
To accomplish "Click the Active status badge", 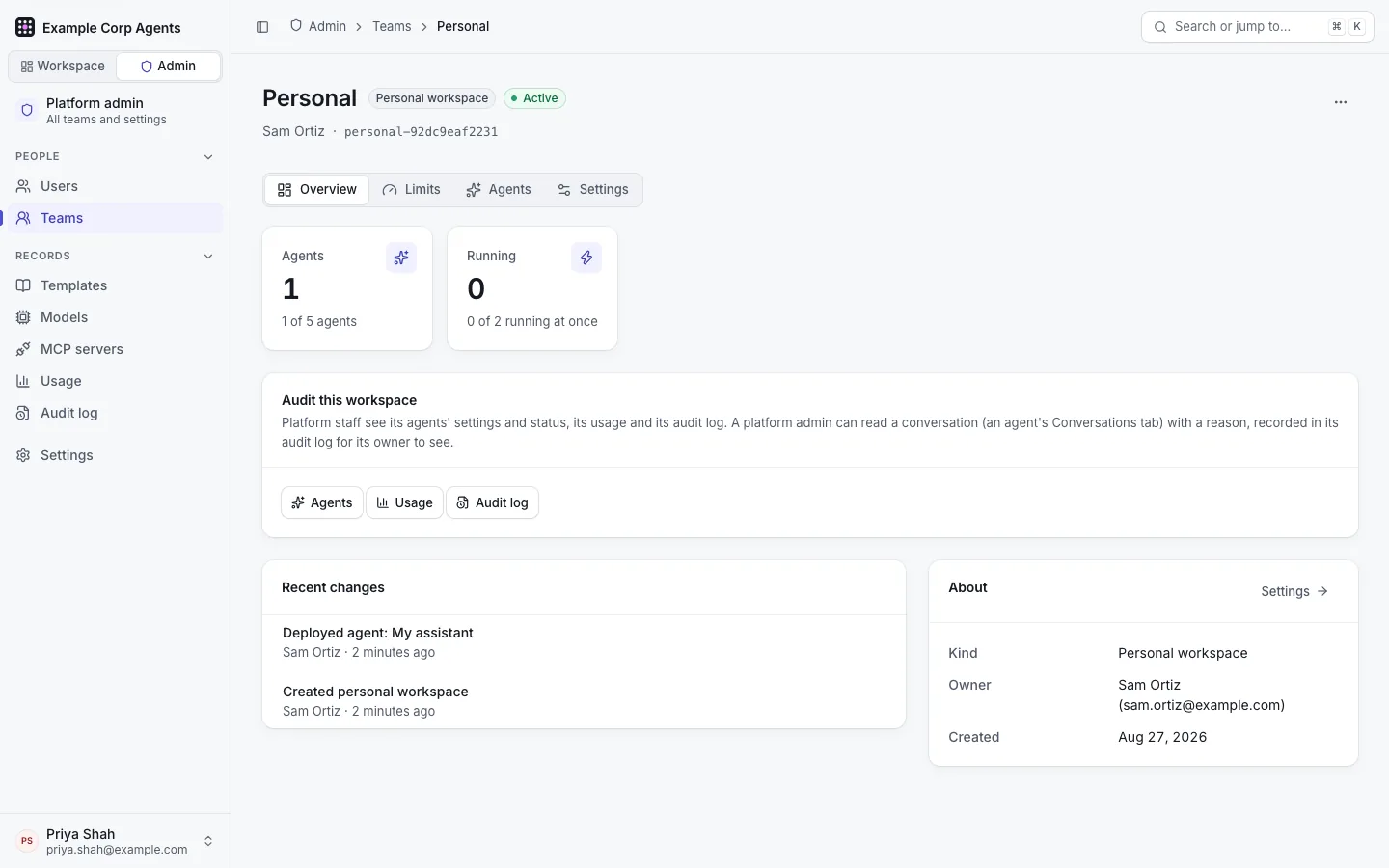I will 535,98.
